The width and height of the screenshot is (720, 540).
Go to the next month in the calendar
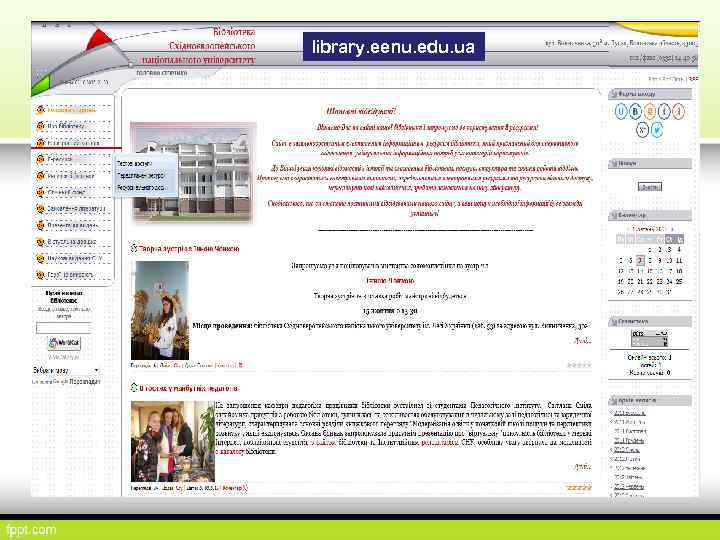click(x=672, y=229)
